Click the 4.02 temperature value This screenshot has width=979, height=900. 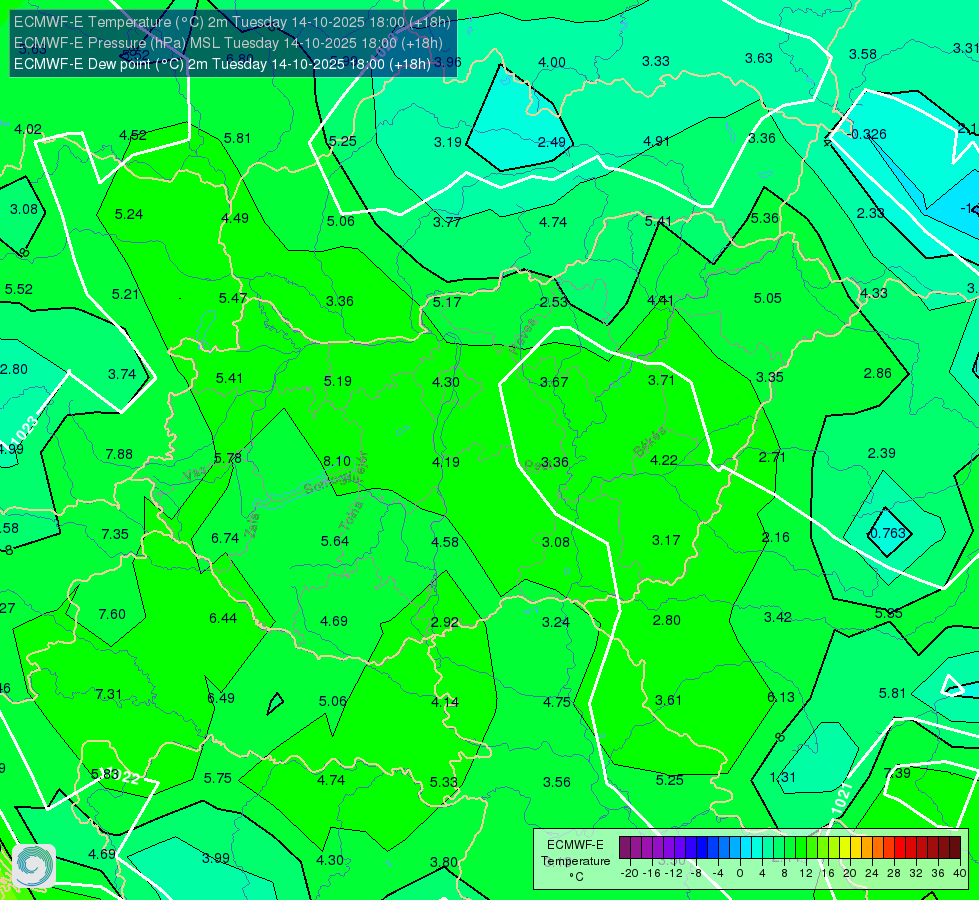27,129
